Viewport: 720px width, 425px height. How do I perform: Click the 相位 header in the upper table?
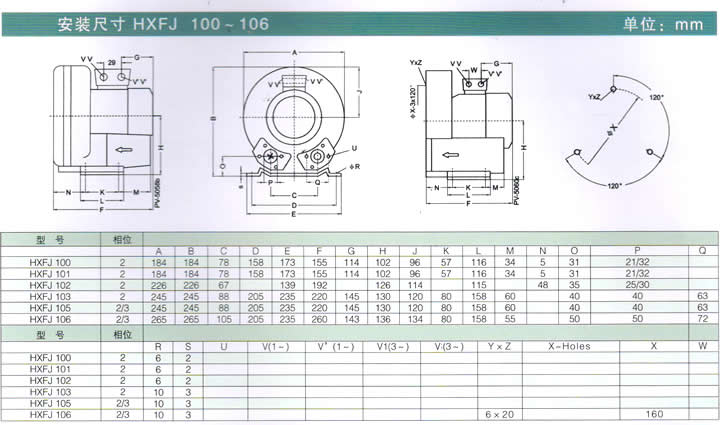click(122, 240)
